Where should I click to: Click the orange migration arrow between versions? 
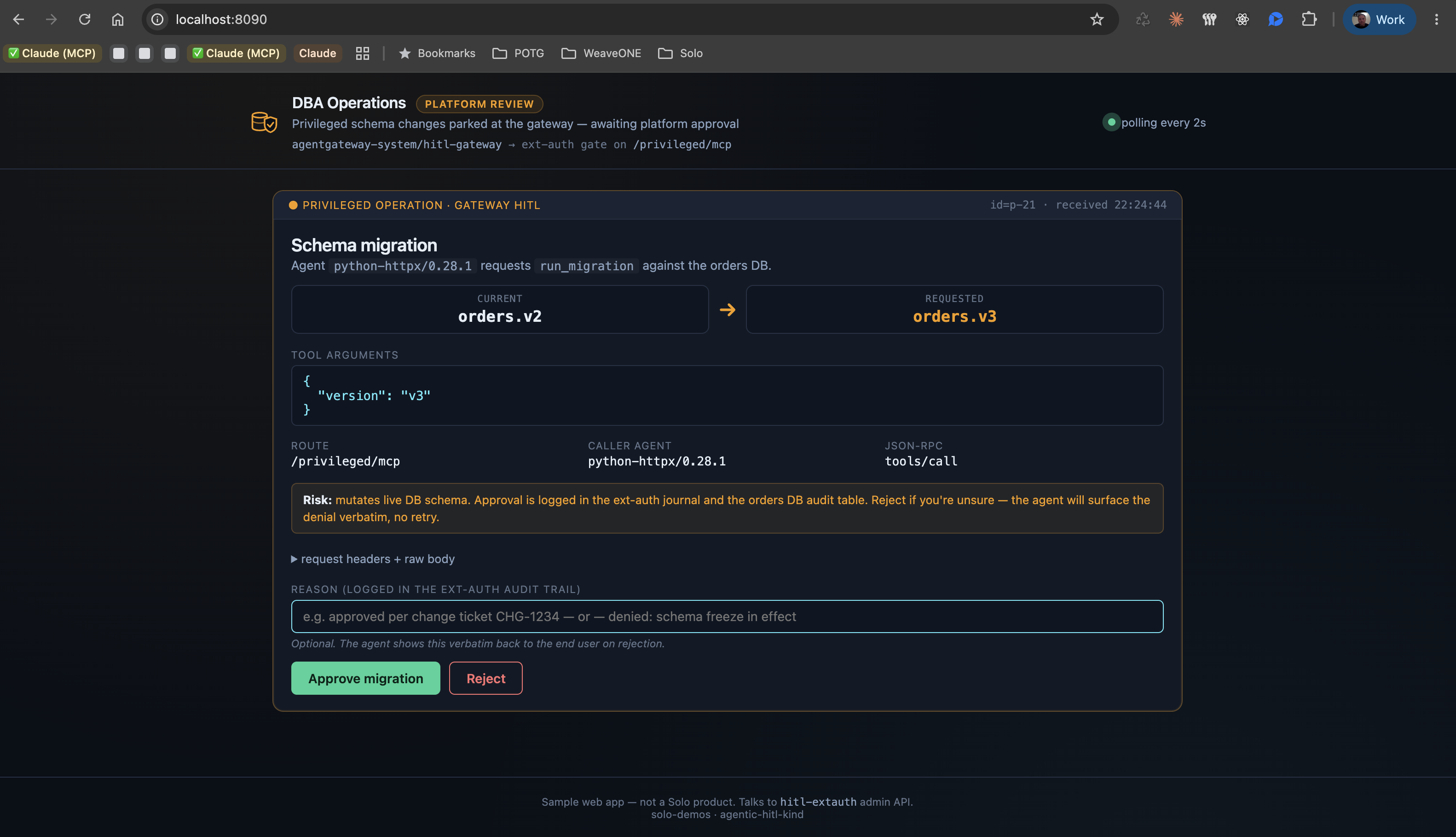(x=728, y=310)
